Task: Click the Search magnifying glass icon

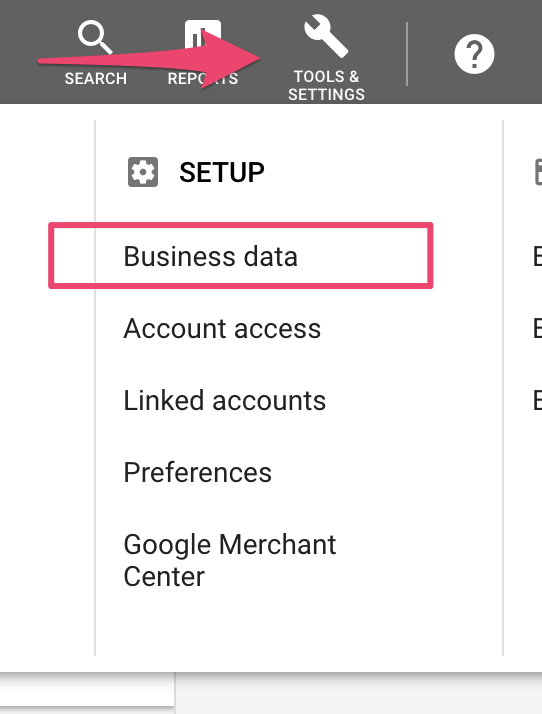Action: coord(95,38)
